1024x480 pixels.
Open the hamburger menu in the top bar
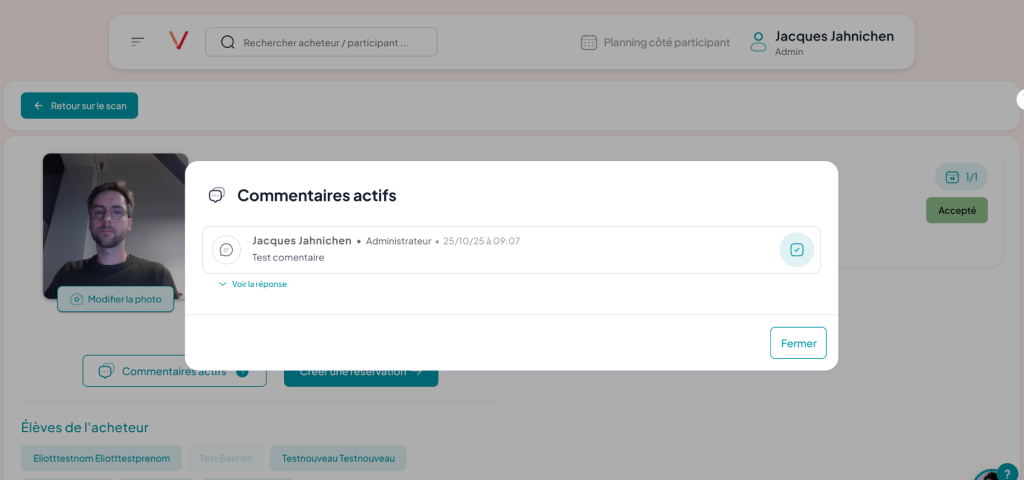point(138,42)
